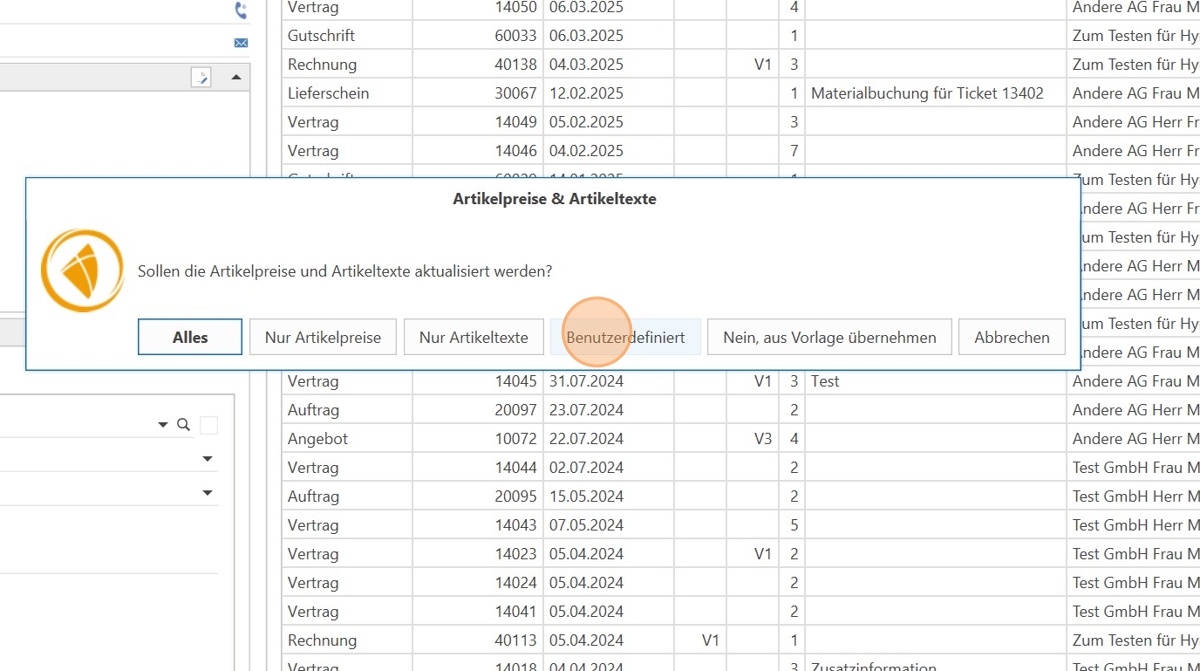Choose Nur Artikelpreise
Image resolution: width=1200 pixels, height=671 pixels.
[x=323, y=337]
